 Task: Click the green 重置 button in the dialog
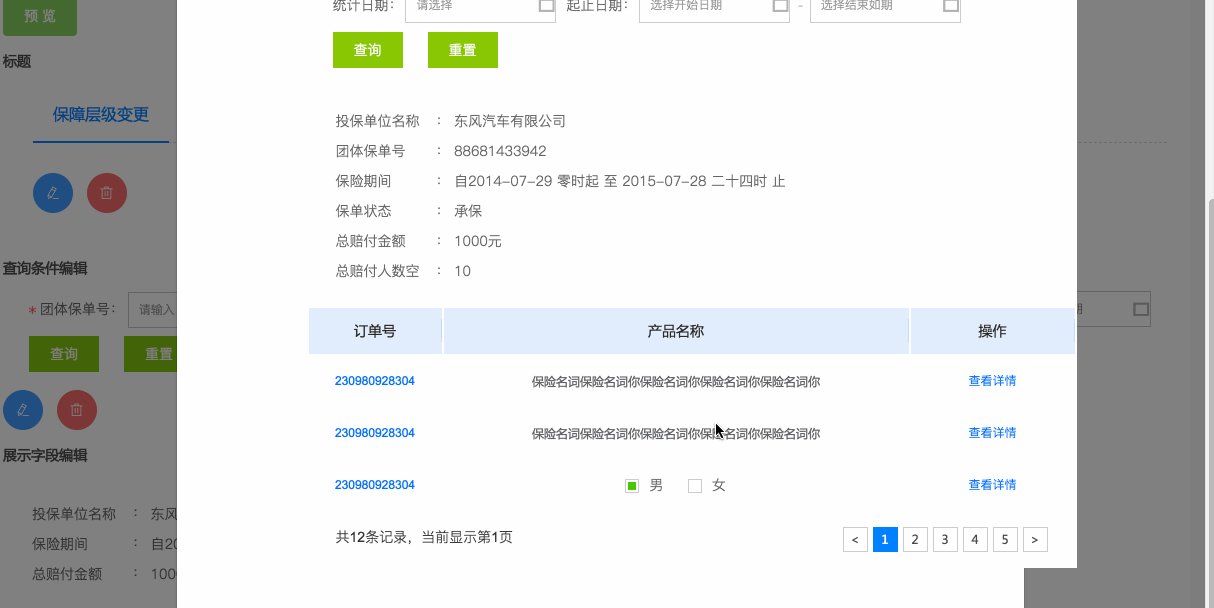click(463, 50)
